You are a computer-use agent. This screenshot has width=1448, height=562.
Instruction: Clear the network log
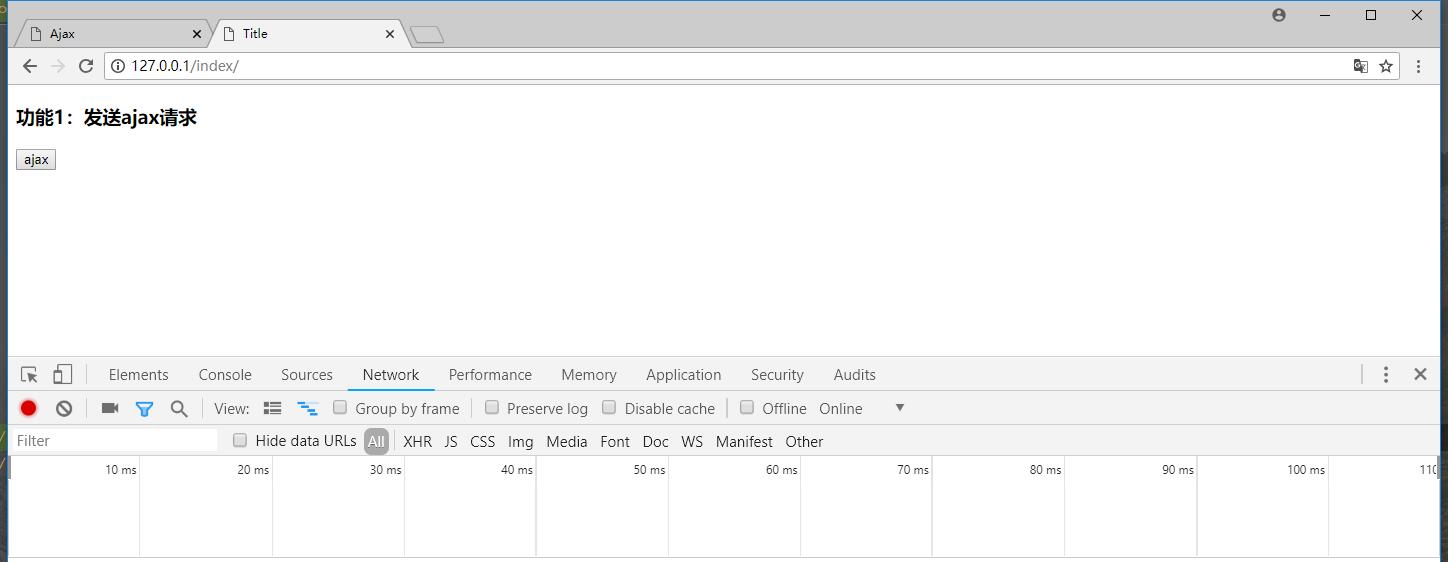pos(64,408)
